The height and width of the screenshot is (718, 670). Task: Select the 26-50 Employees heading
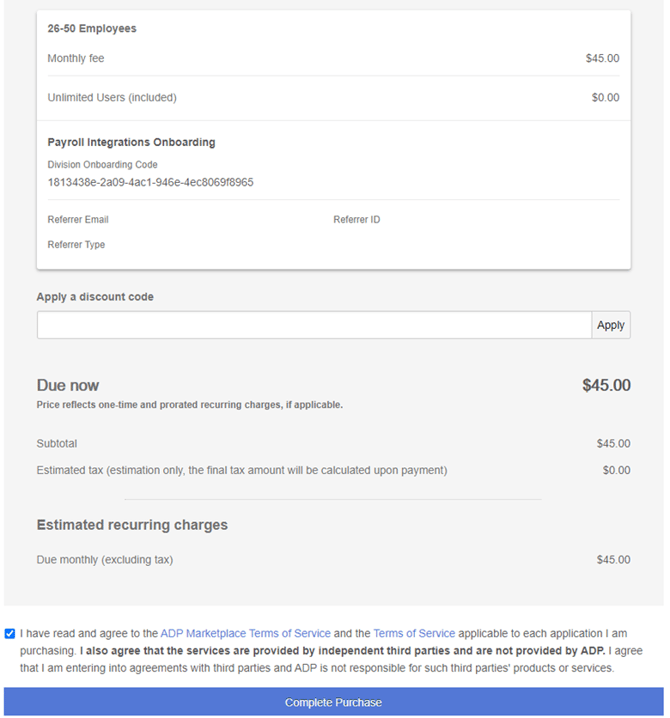point(92,29)
